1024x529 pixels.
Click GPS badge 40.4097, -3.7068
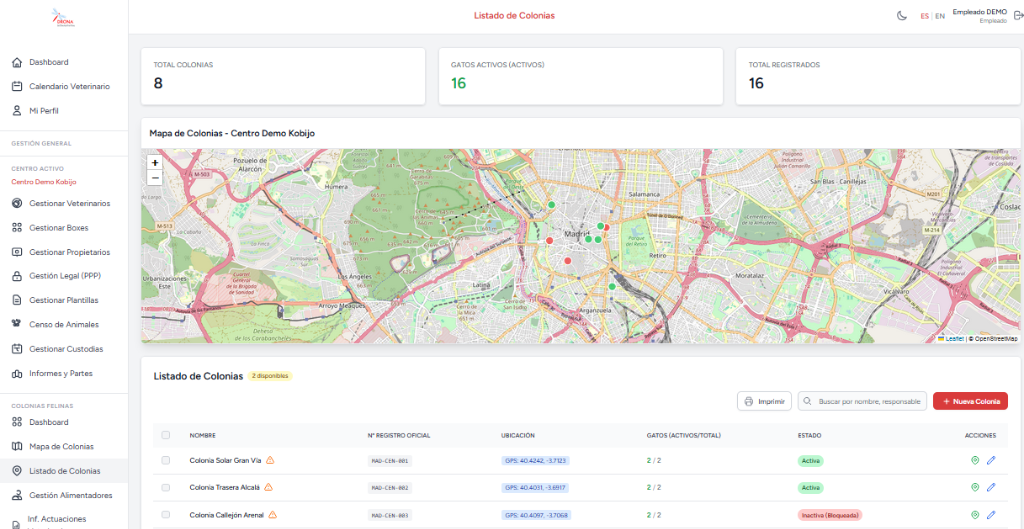pyautogui.click(x=536, y=515)
